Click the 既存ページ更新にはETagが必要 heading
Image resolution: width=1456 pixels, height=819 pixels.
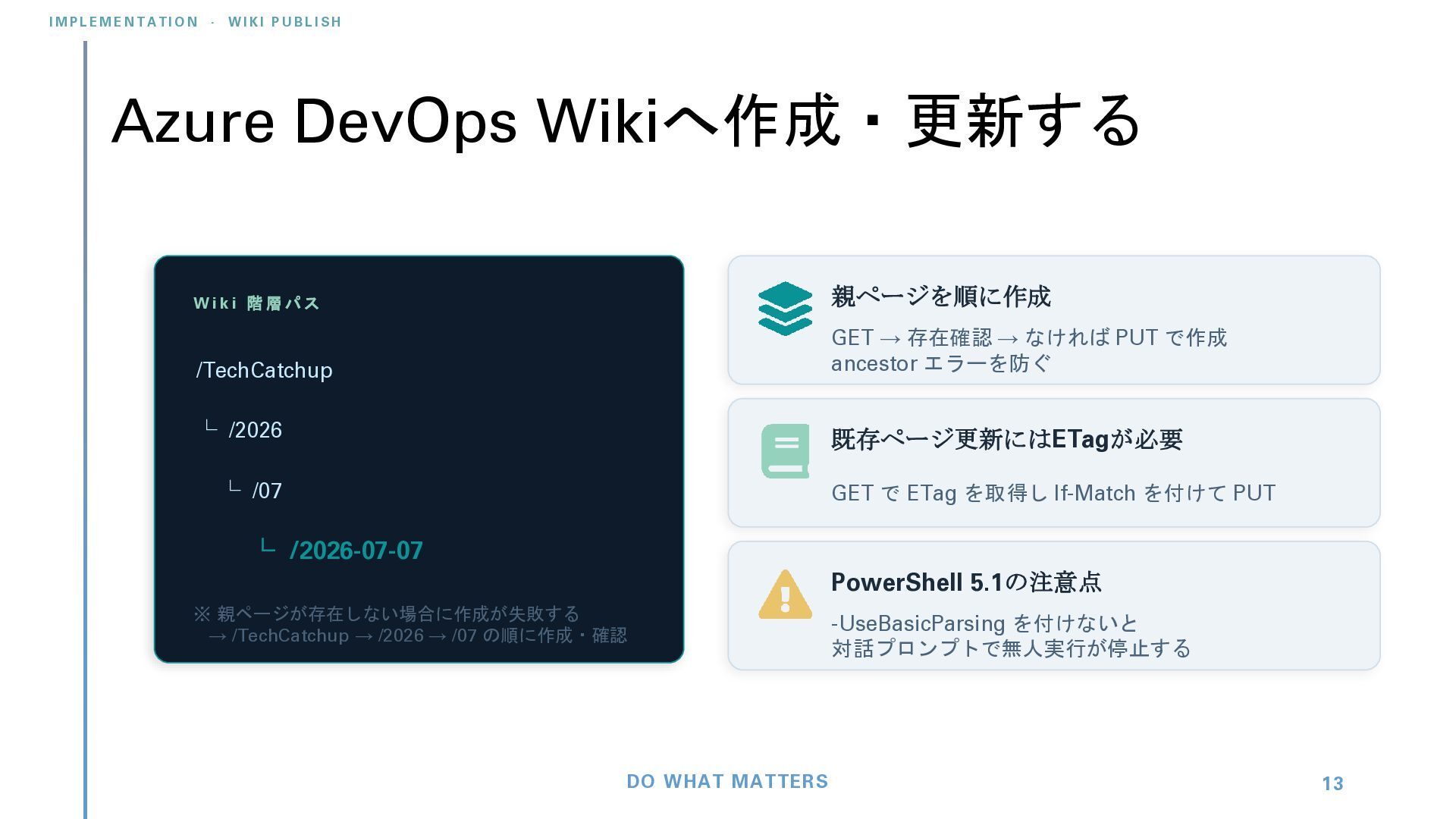tap(1006, 439)
